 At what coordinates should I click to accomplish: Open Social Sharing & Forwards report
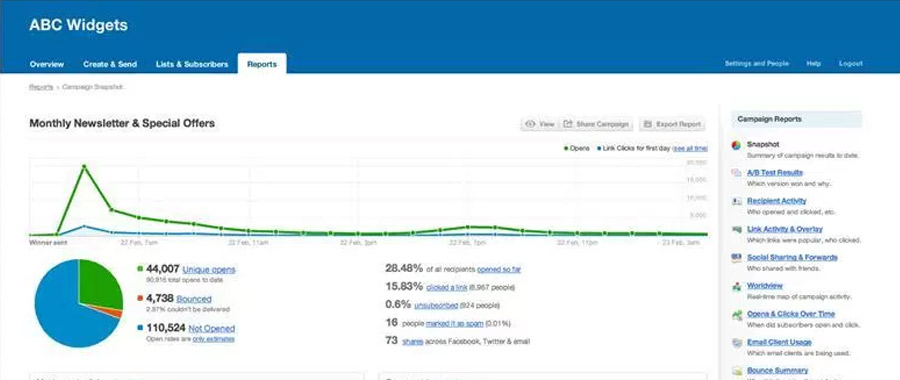(792, 257)
